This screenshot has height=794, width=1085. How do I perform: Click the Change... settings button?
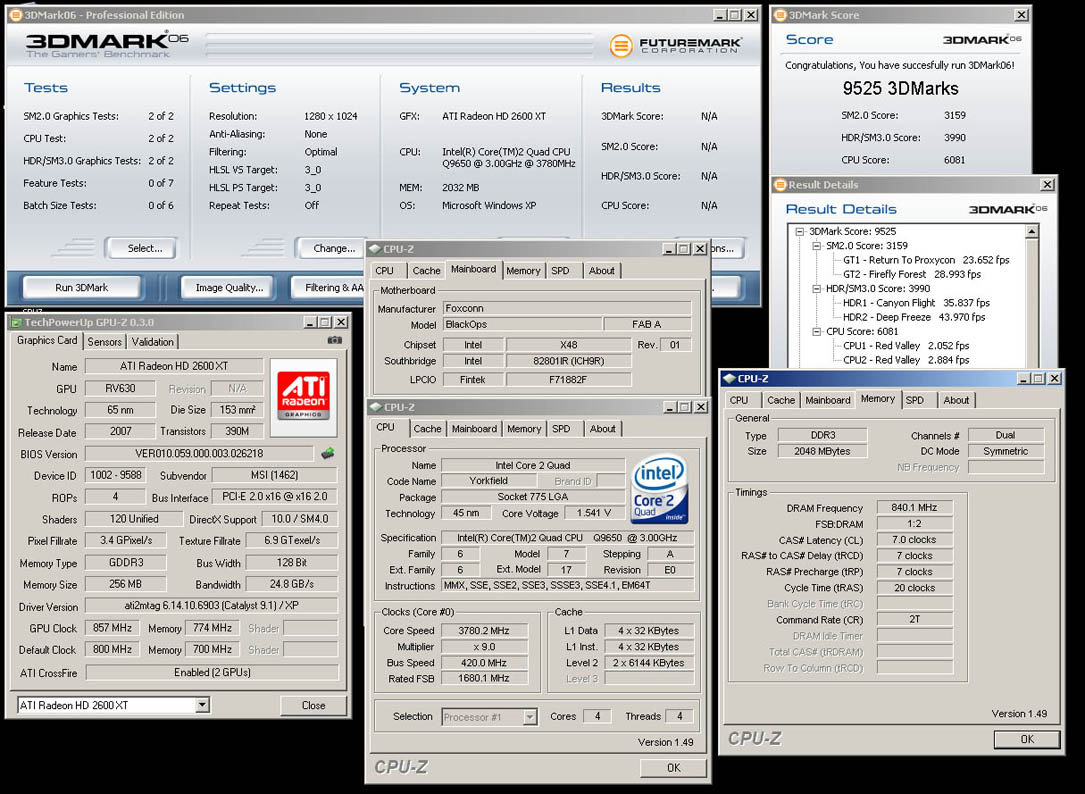[332, 248]
